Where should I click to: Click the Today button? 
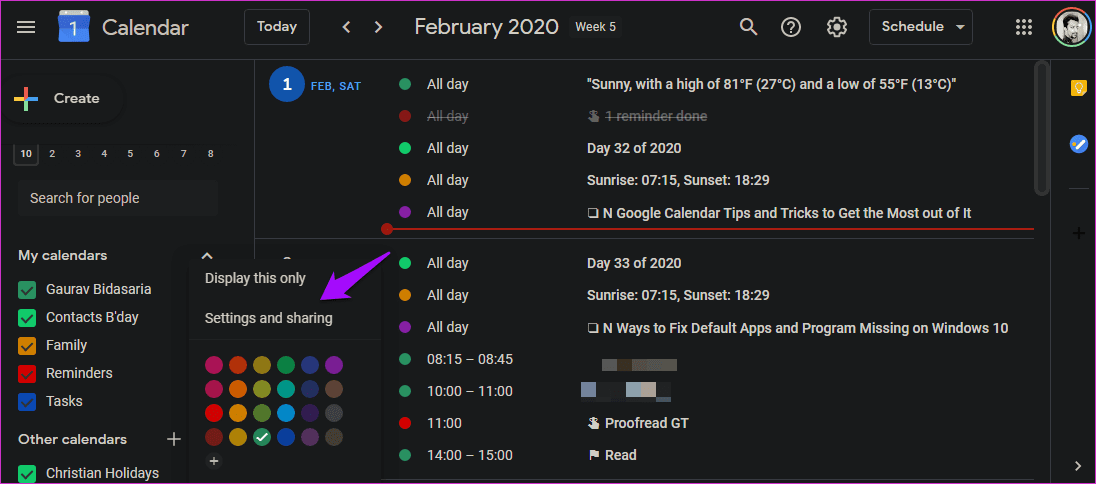[x=277, y=27]
